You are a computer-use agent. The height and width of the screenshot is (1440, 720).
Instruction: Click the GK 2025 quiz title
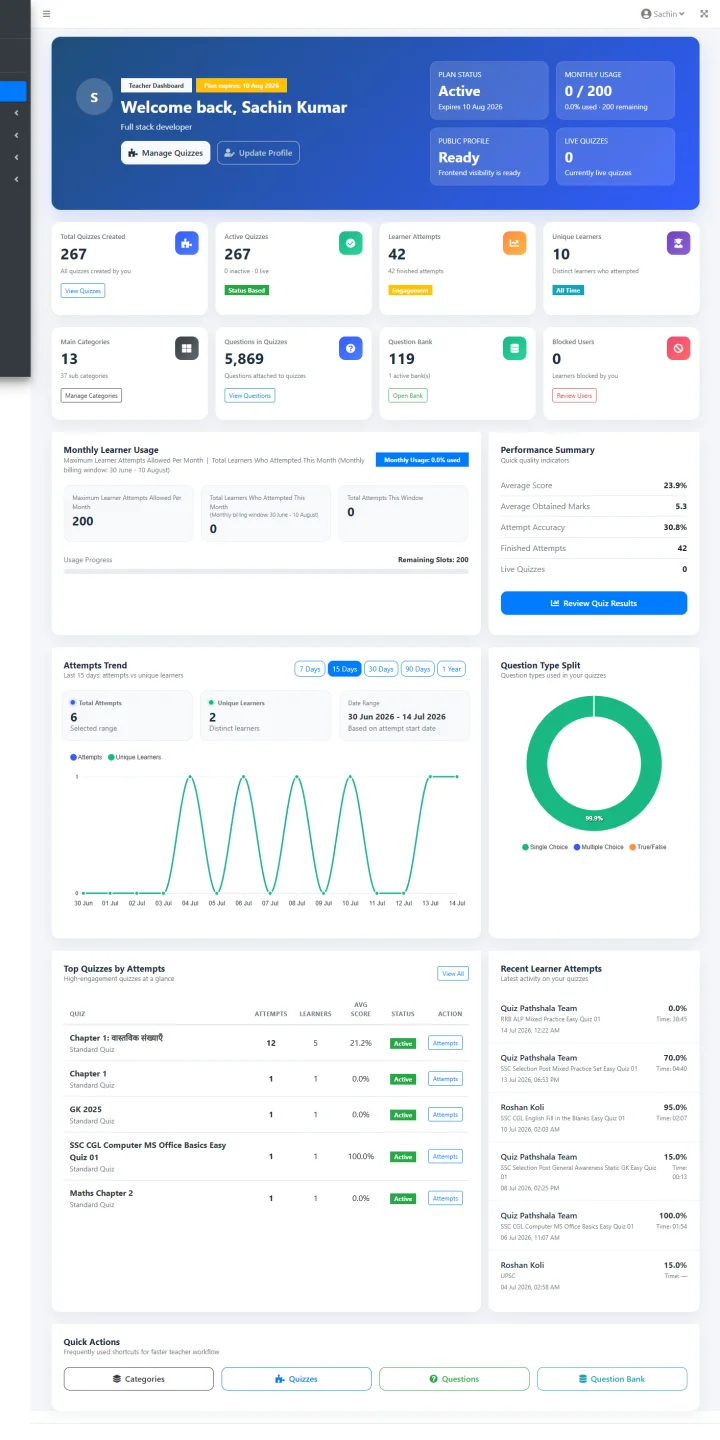86,1109
